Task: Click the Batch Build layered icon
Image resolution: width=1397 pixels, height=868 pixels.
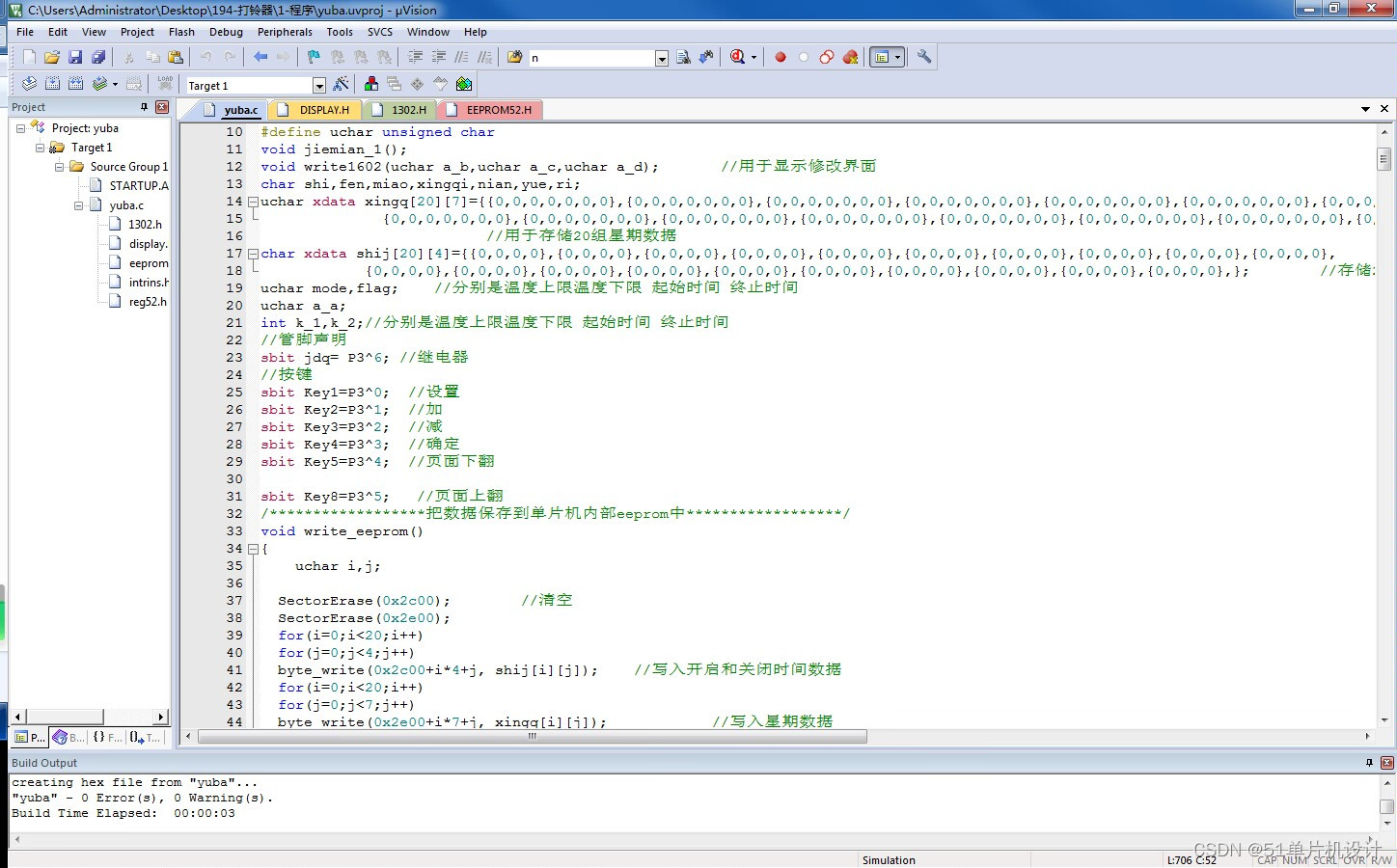Action: [x=98, y=84]
